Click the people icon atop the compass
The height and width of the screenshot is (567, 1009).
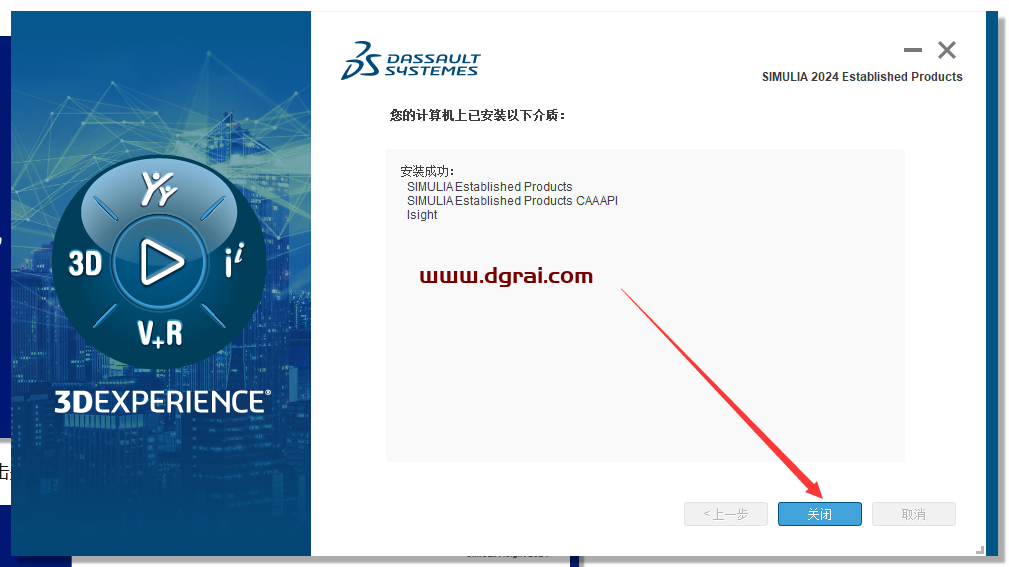(x=159, y=189)
